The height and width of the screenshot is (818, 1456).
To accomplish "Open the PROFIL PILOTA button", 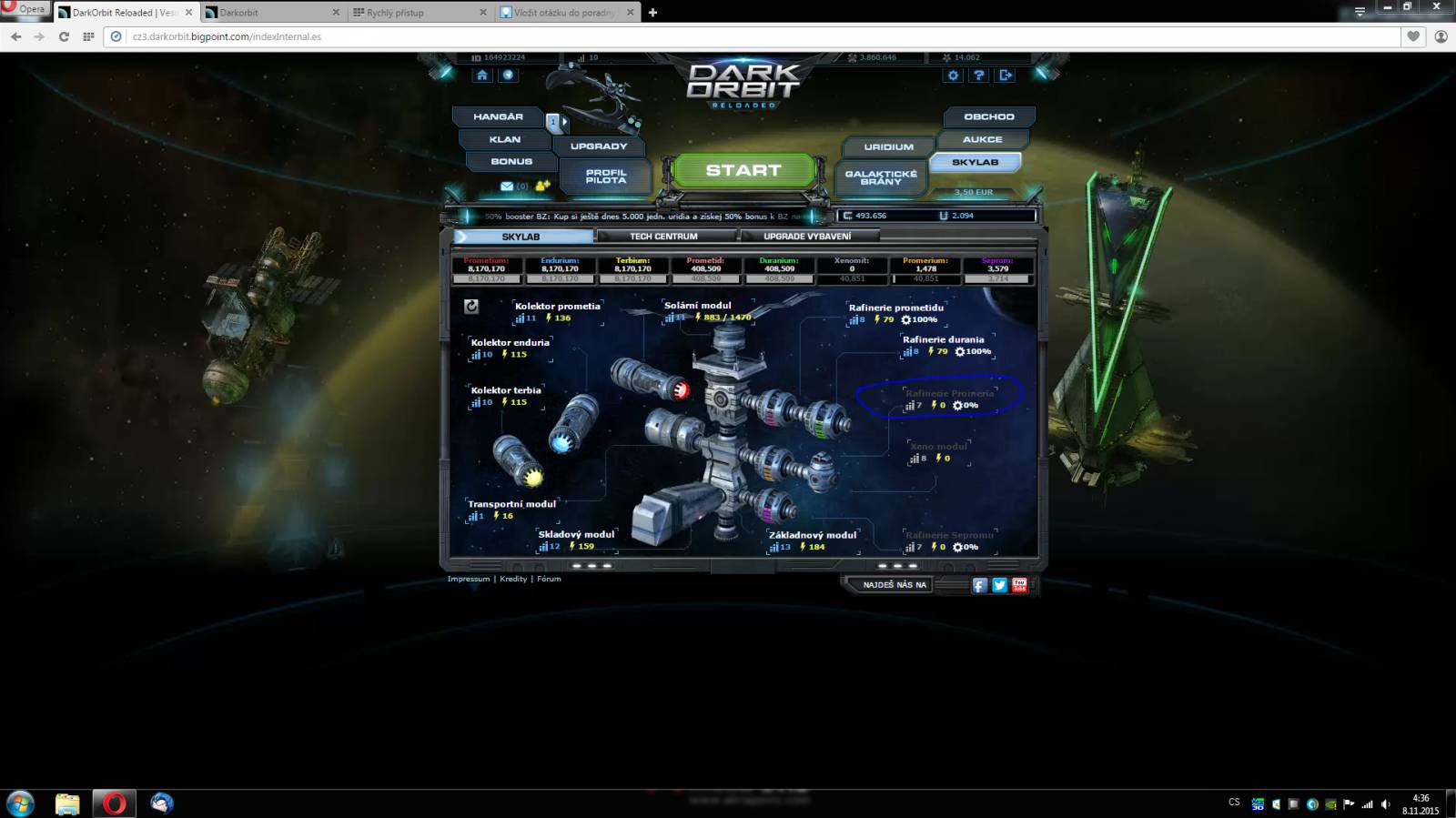I will pyautogui.click(x=606, y=176).
